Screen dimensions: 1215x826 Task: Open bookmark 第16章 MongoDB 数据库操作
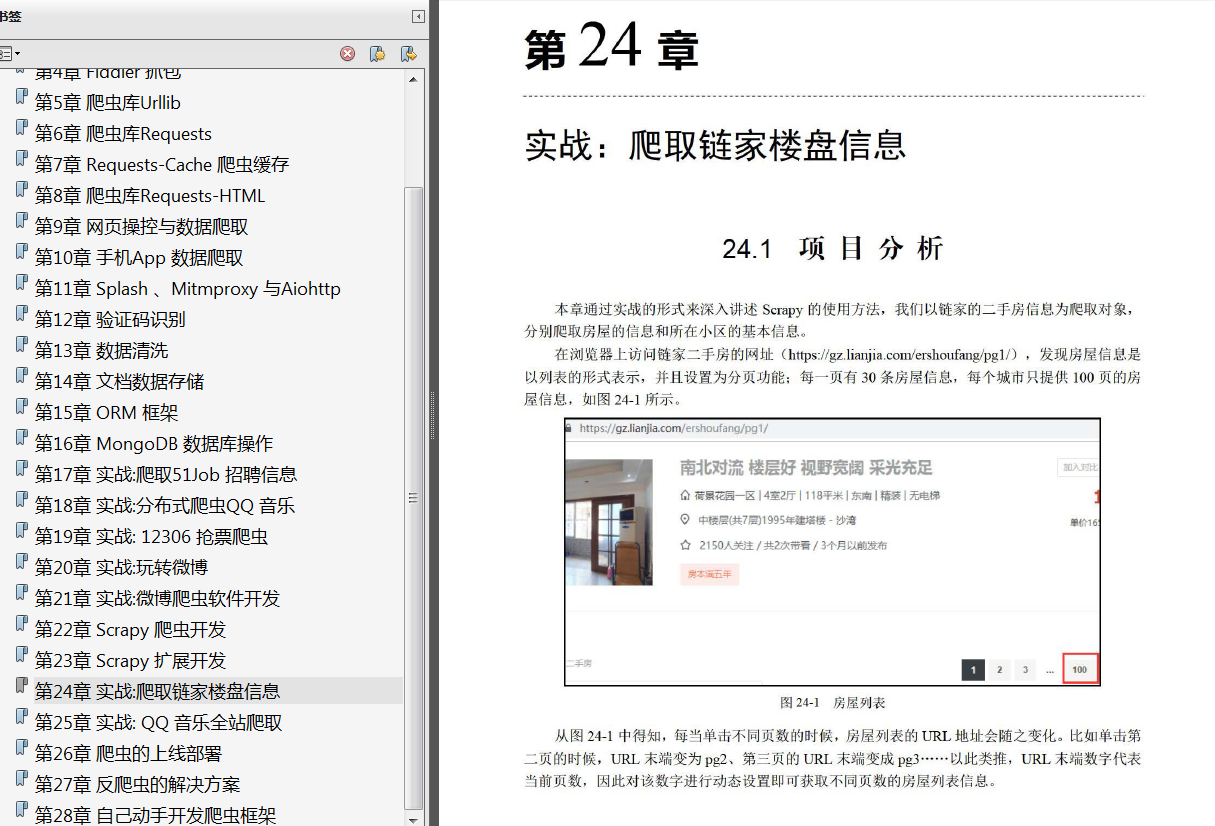click(x=154, y=444)
